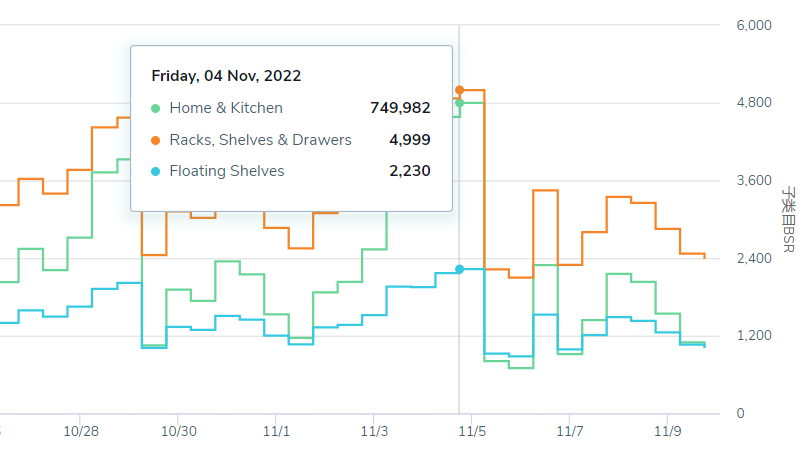Click the 2,400 y-axis label
The image size is (812, 449).
coord(754,258)
